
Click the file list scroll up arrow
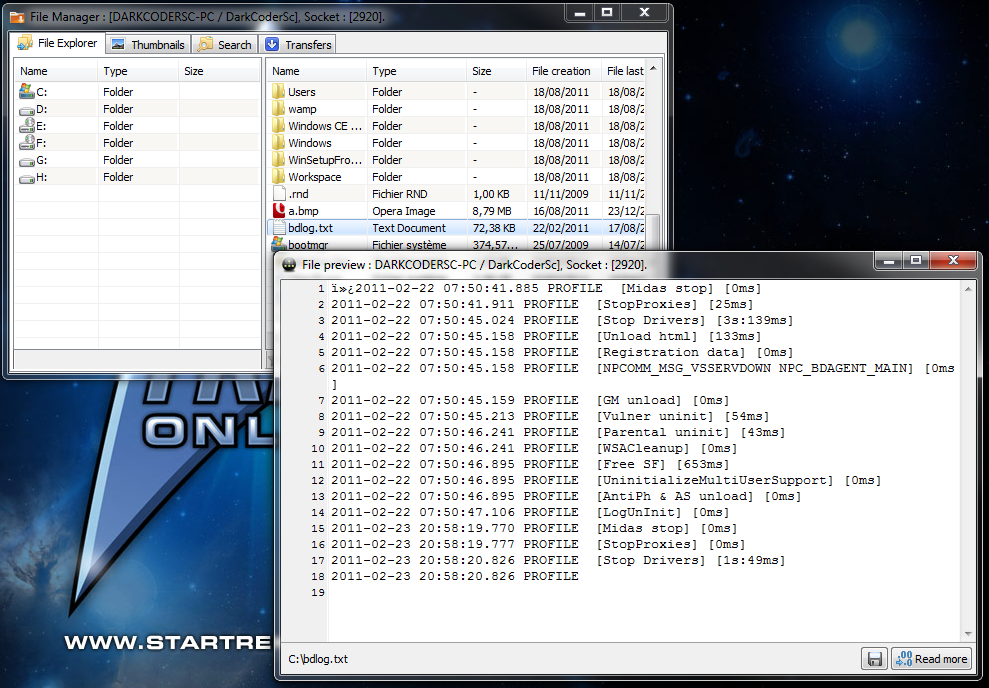[653, 69]
